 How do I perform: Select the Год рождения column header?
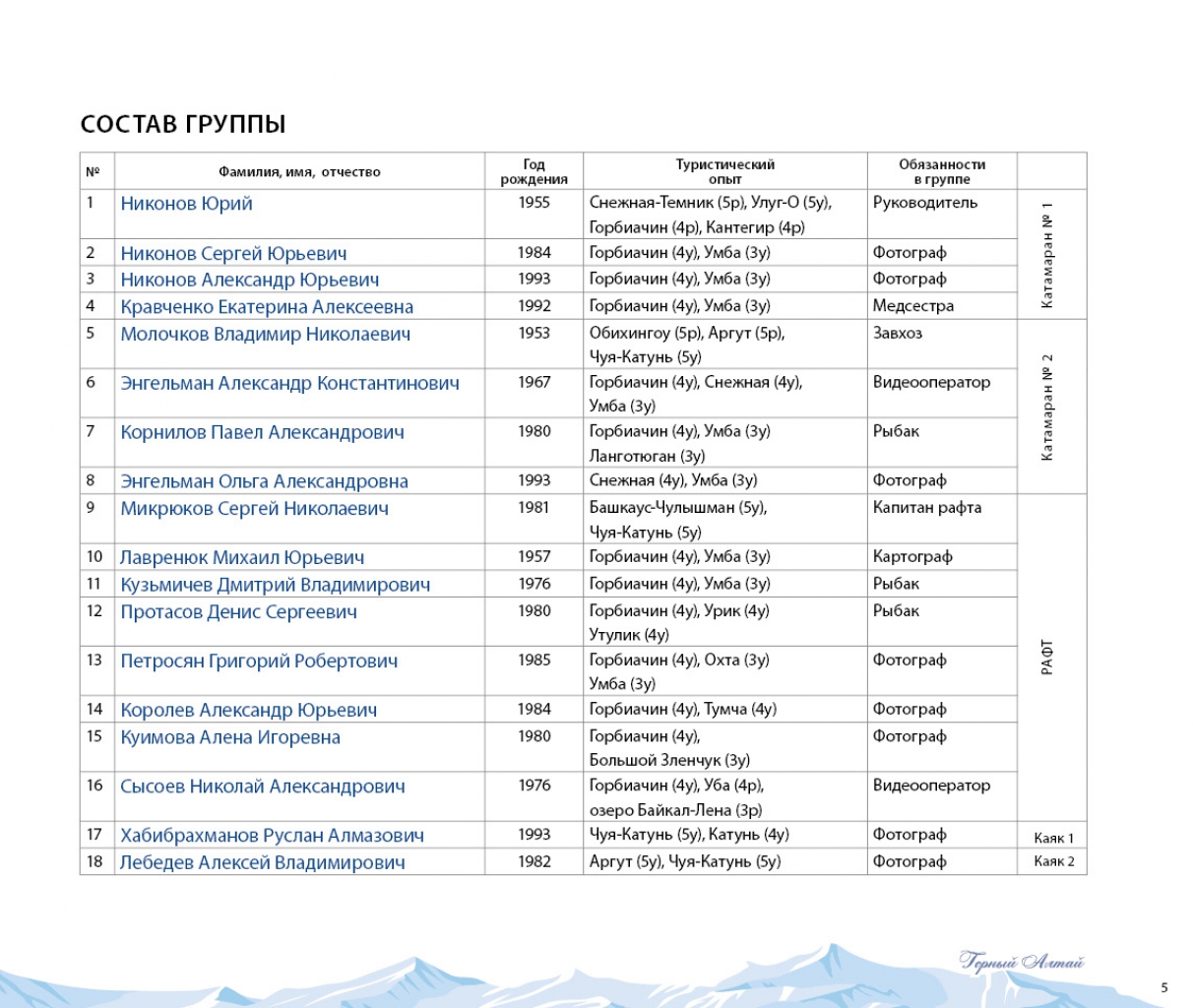pyautogui.click(x=534, y=171)
